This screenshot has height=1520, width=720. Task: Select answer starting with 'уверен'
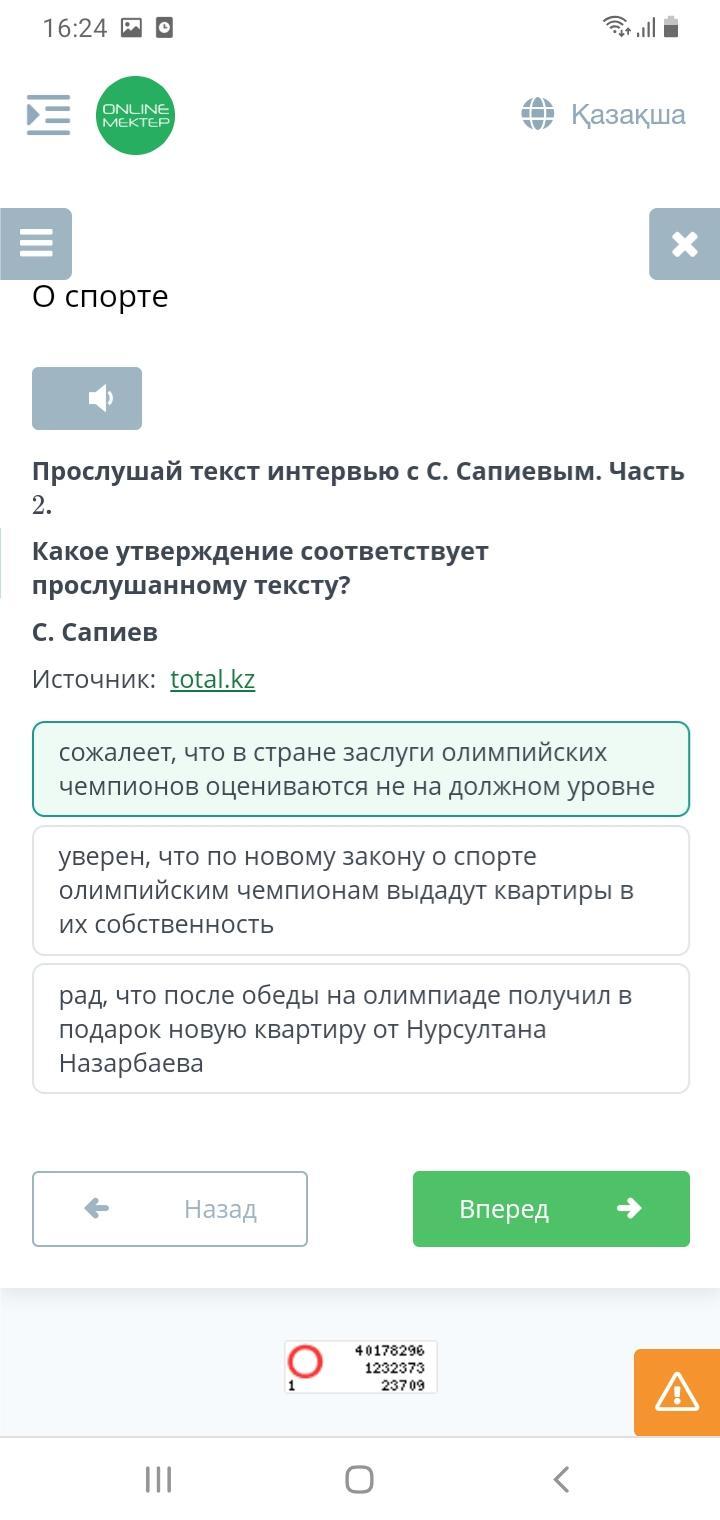click(361, 890)
